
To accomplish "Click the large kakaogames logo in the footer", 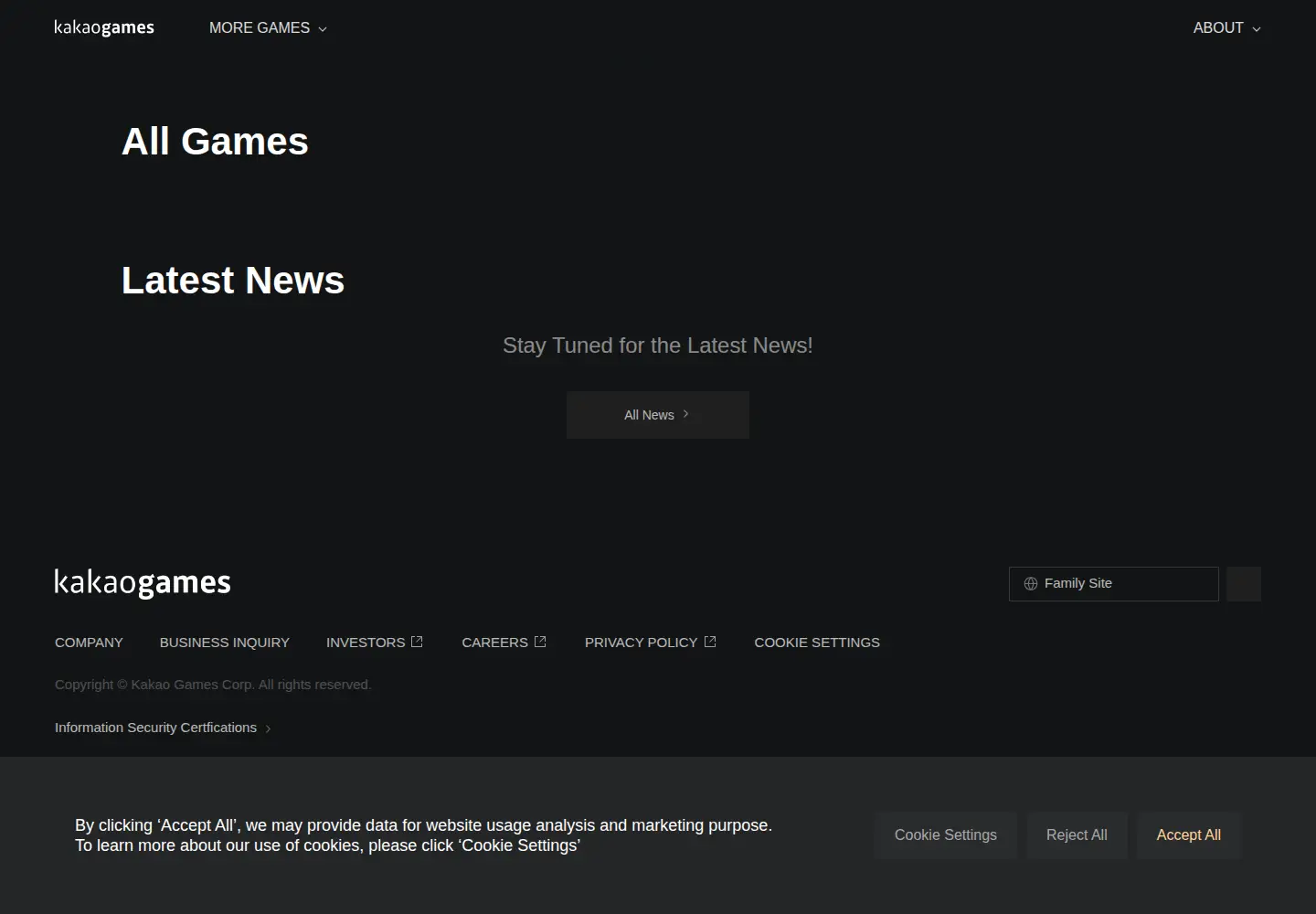I will click(143, 582).
